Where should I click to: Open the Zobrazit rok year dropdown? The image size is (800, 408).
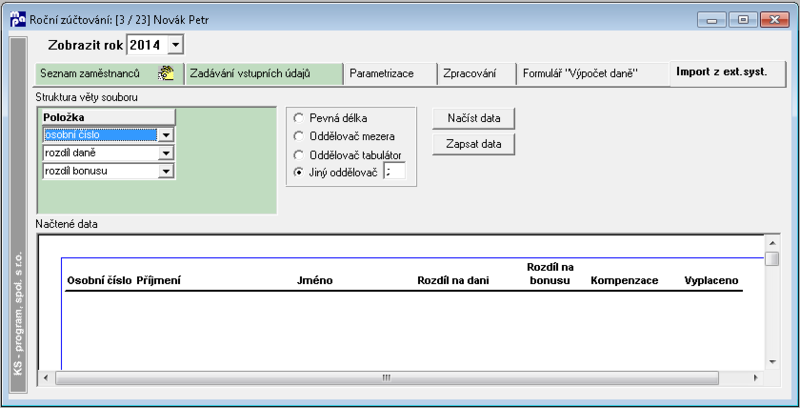tap(175, 45)
